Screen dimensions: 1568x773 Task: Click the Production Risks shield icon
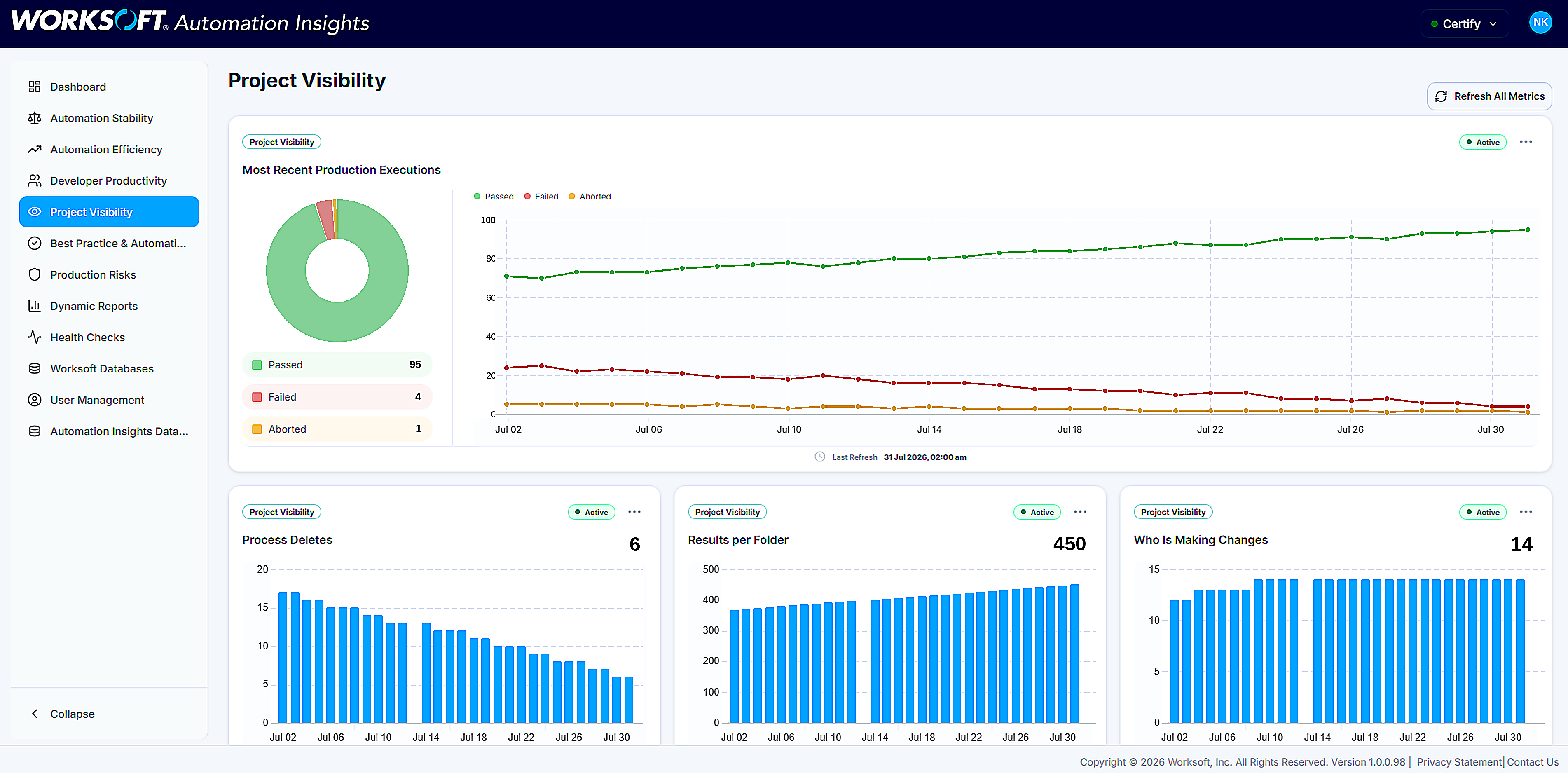(x=35, y=274)
